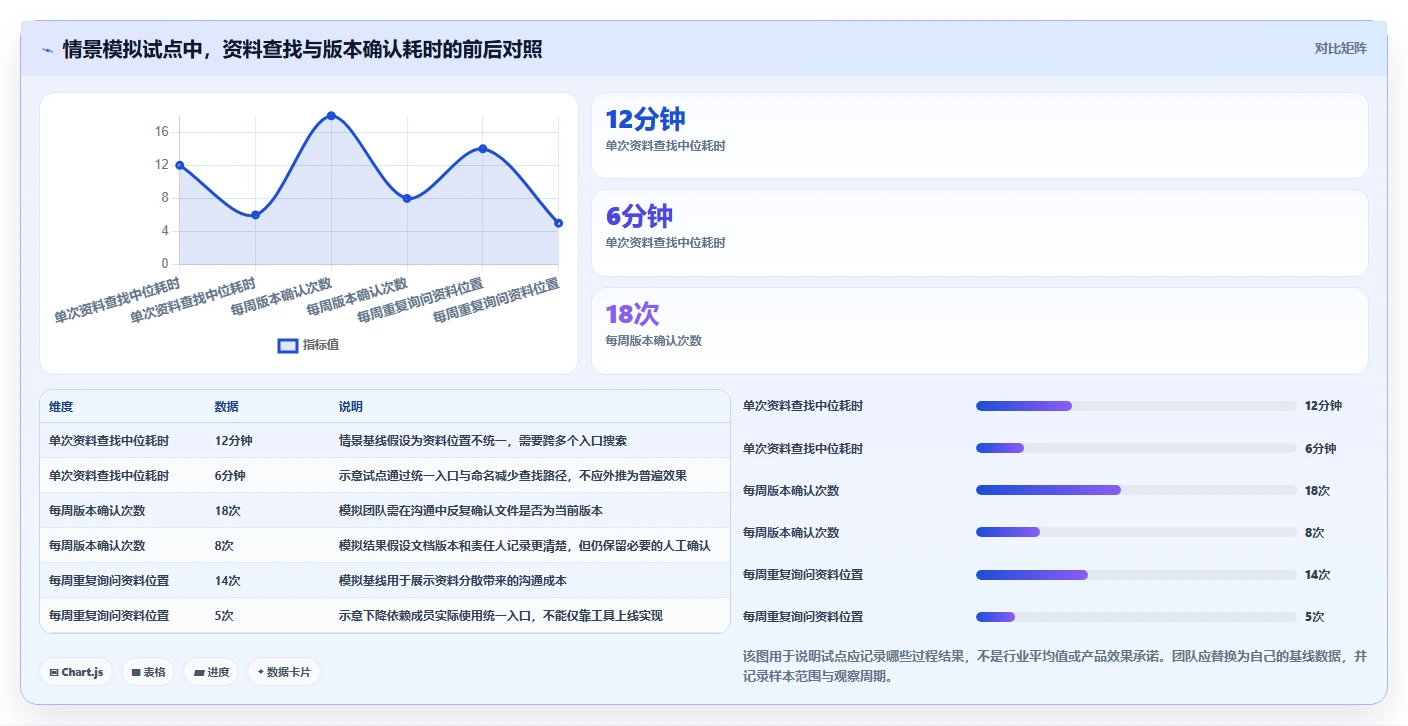
Task: Click the description 模拟结果假设文档版本和责任人记录更清楚
Action: (x=525, y=546)
